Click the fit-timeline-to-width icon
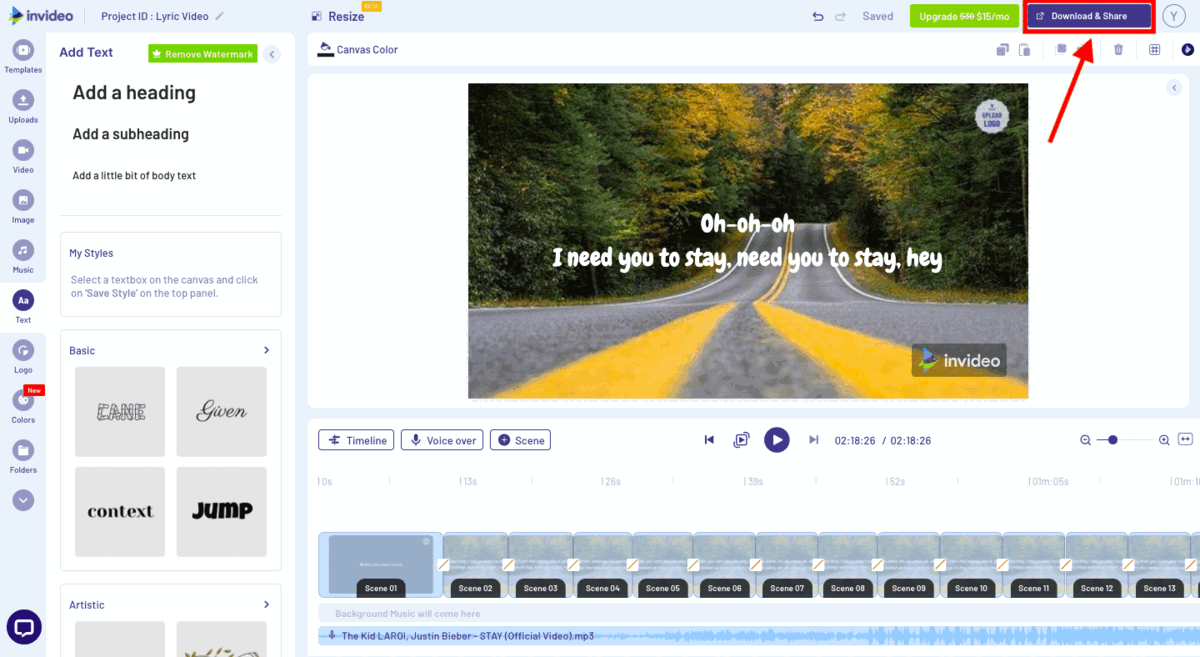1200x657 pixels. pos(1186,440)
